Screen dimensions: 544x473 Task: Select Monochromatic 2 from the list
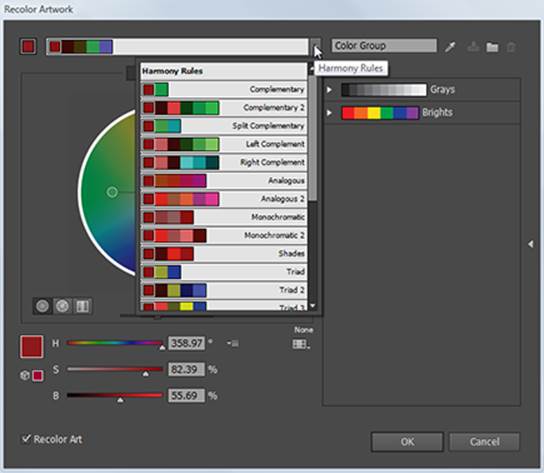coord(224,235)
